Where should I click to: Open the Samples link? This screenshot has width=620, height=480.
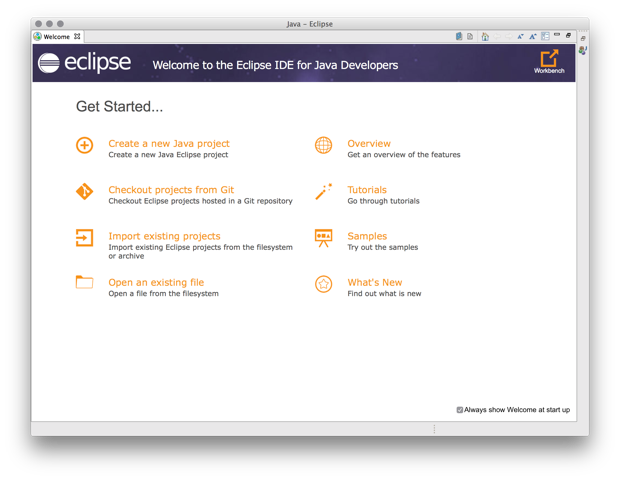pos(367,236)
